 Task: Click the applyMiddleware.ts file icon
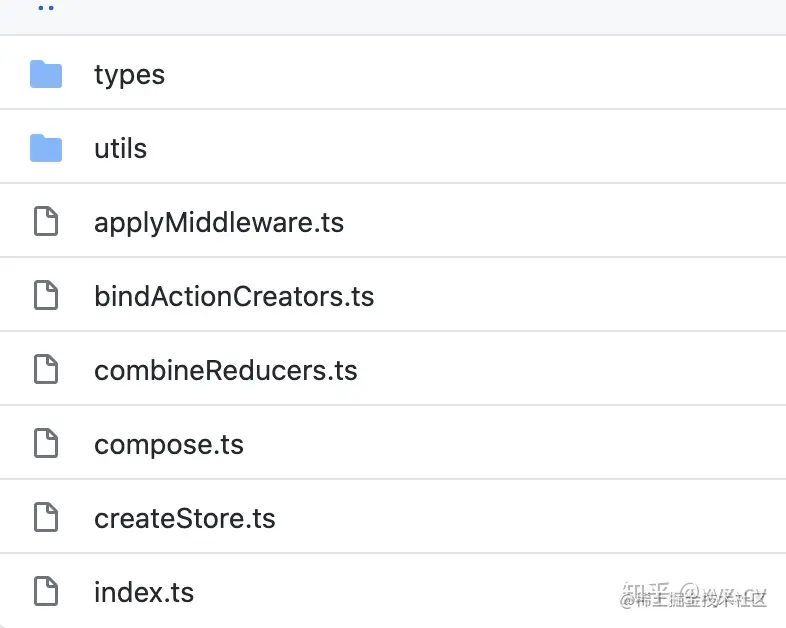pyautogui.click(x=46, y=222)
